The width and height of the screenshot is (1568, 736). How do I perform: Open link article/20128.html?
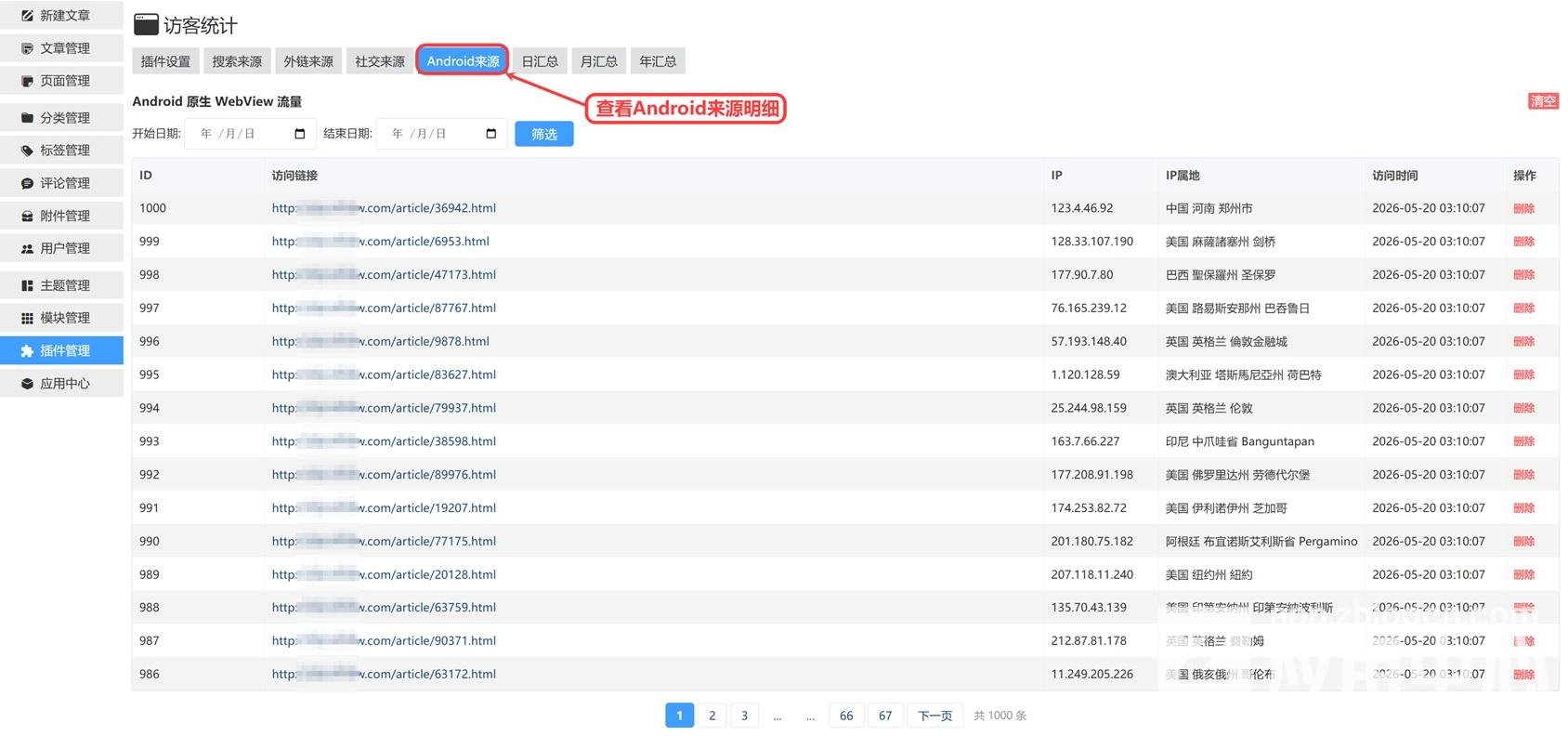(x=384, y=575)
